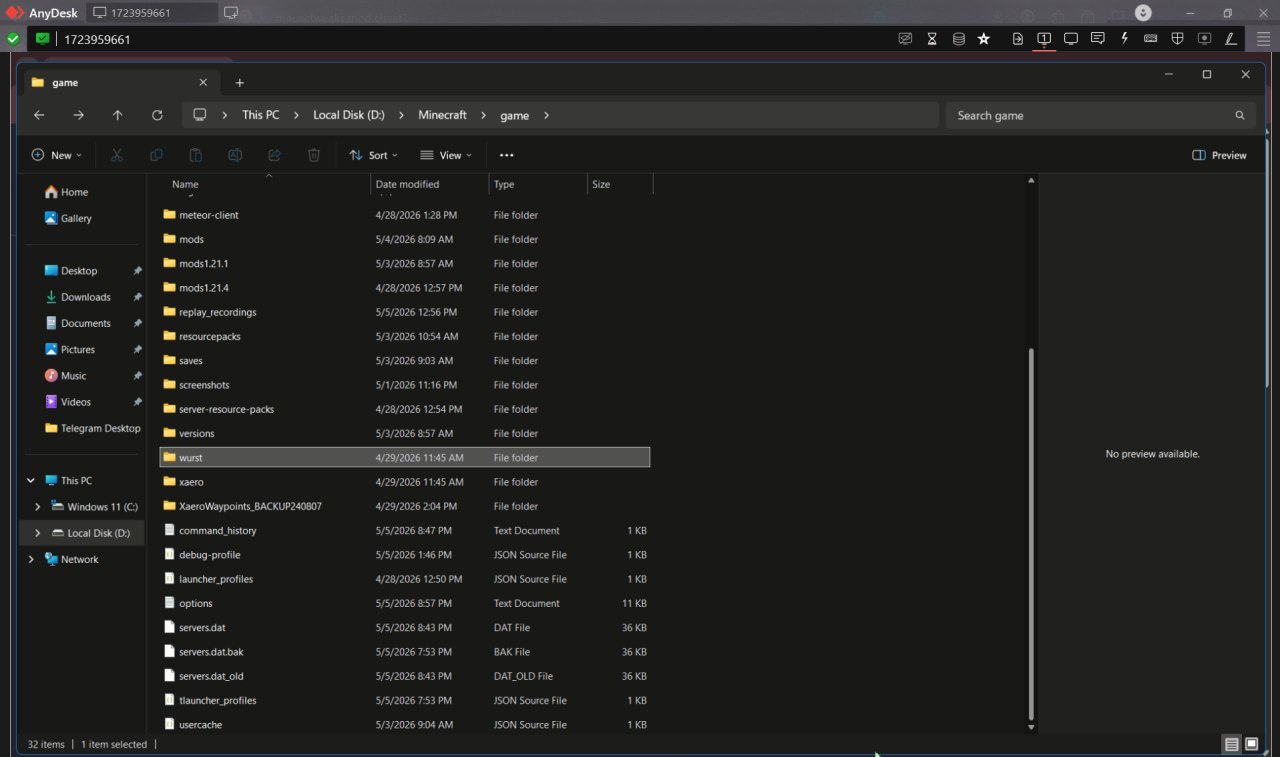Expand the Windows 11 (C:) tree node
This screenshot has width=1280, height=757.
(x=38, y=507)
